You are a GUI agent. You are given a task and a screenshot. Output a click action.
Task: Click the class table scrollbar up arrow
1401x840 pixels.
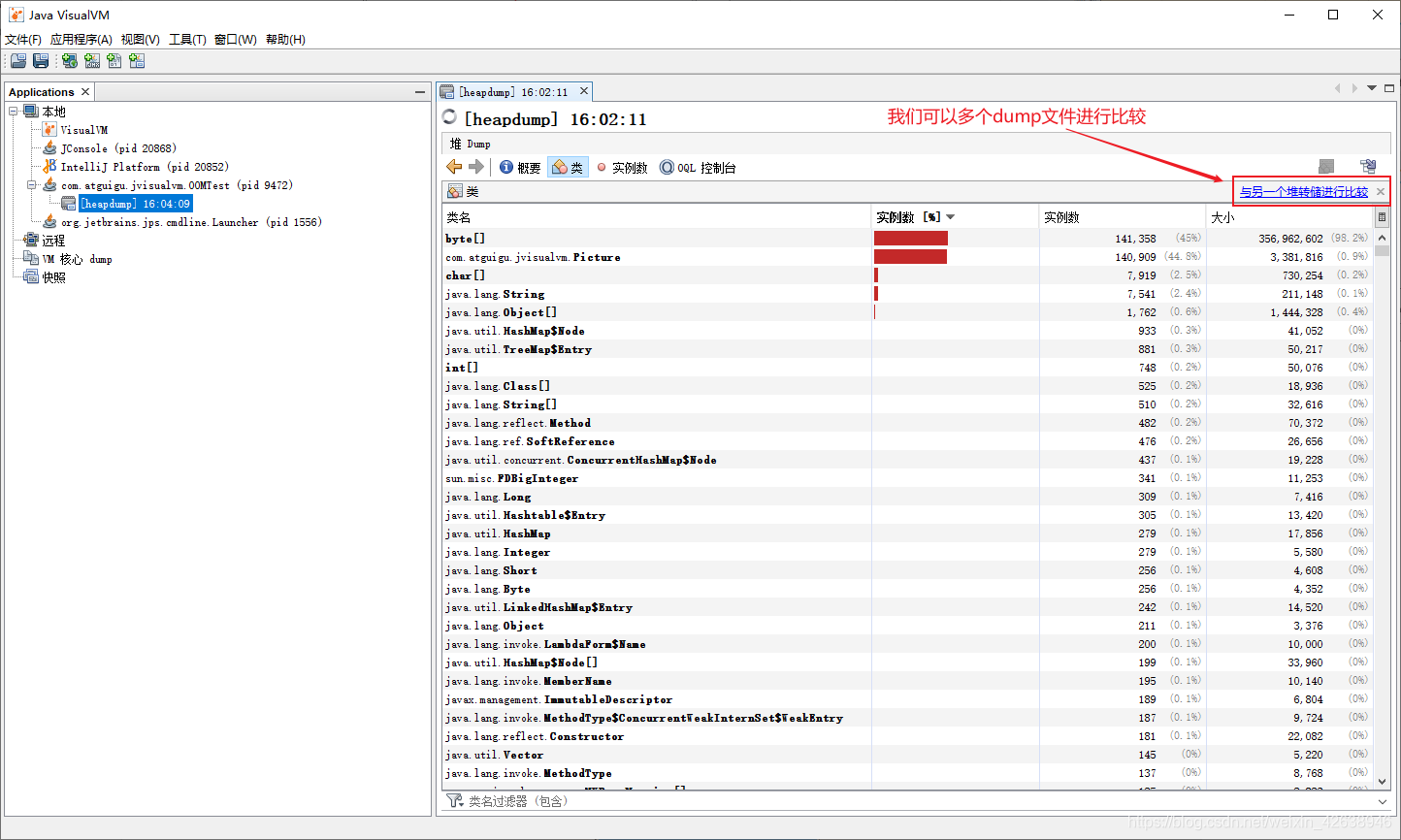1383,237
